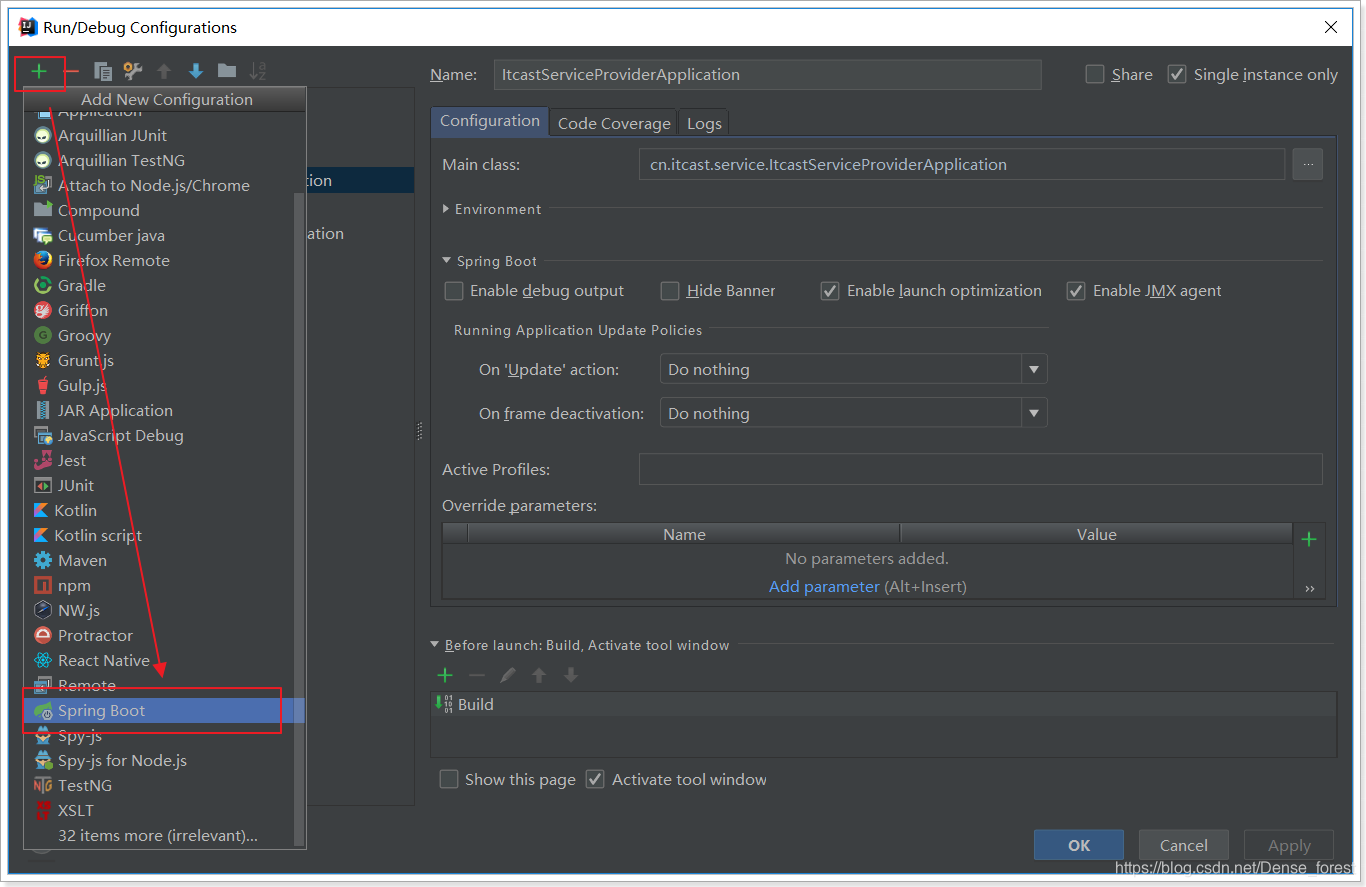
Task: Show 32 items more (irrelevant)
Action: (x=159, y=836)
